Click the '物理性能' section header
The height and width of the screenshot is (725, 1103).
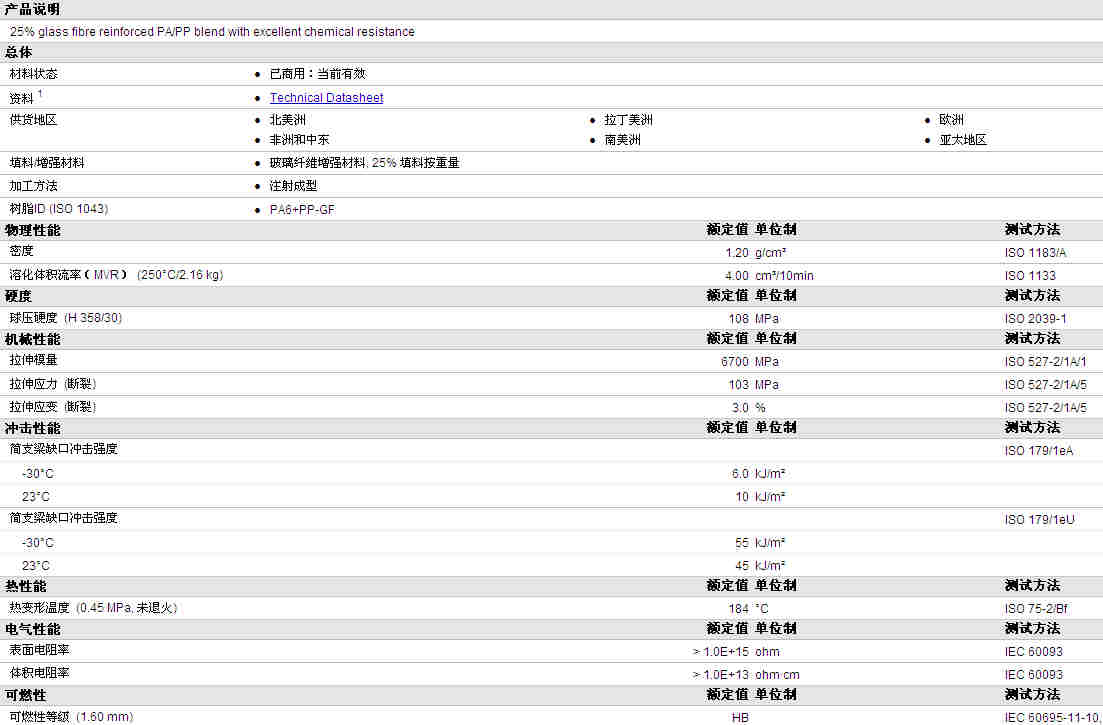point(32,230)
